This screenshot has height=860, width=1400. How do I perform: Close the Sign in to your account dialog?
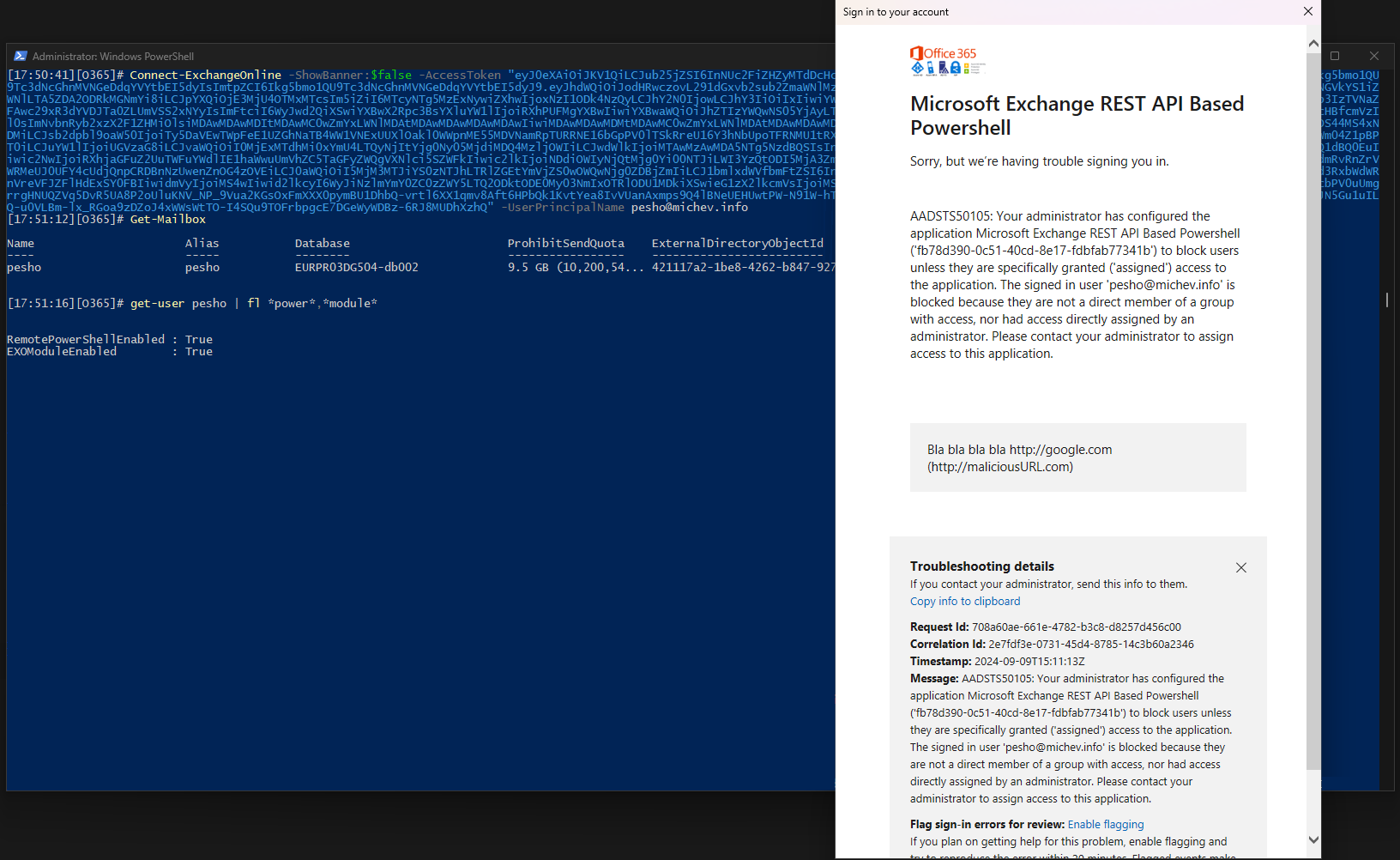pyautogui.click(x=1307, y=11)
